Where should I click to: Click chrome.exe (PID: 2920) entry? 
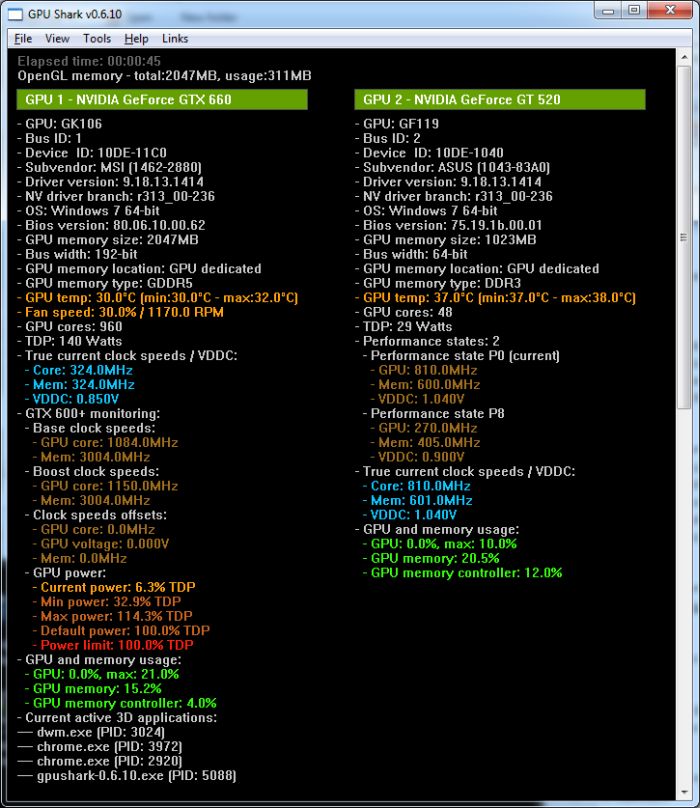(100, 761)
